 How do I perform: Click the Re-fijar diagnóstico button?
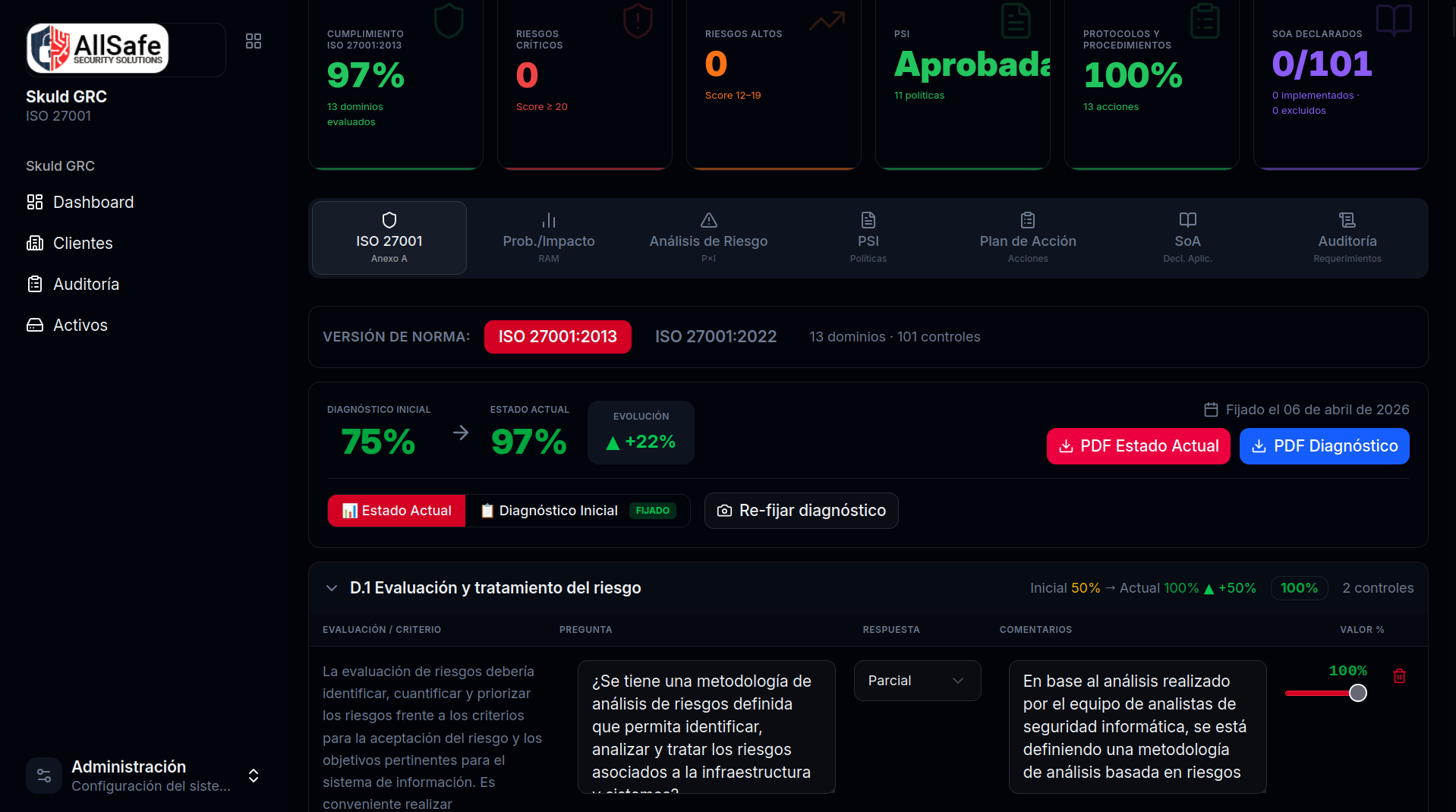point(802,511)
